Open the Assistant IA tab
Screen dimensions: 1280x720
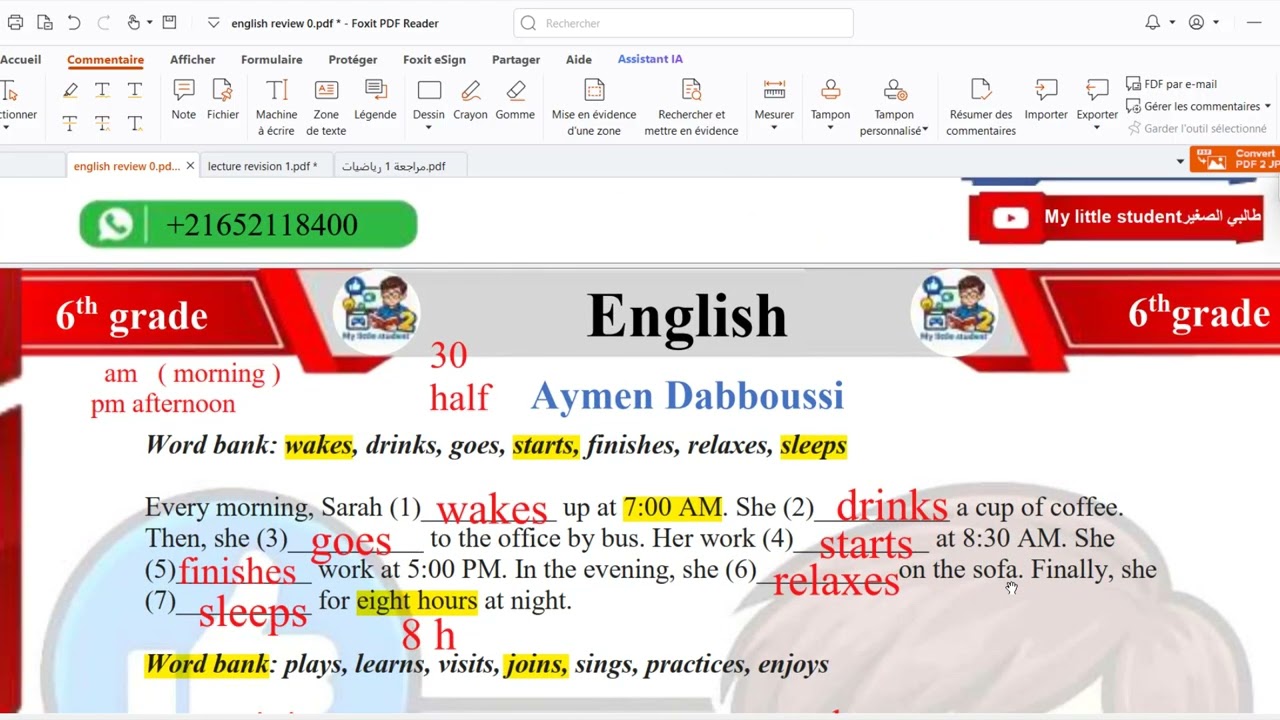(650, 59)
